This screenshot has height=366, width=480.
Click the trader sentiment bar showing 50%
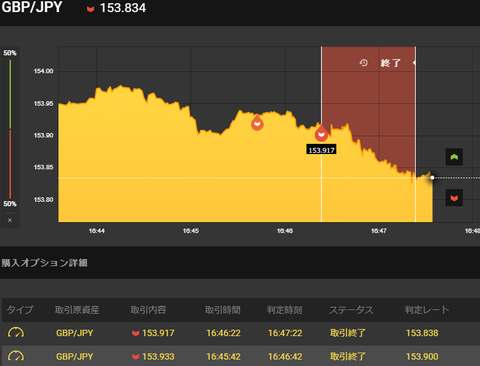pos(10,129)
